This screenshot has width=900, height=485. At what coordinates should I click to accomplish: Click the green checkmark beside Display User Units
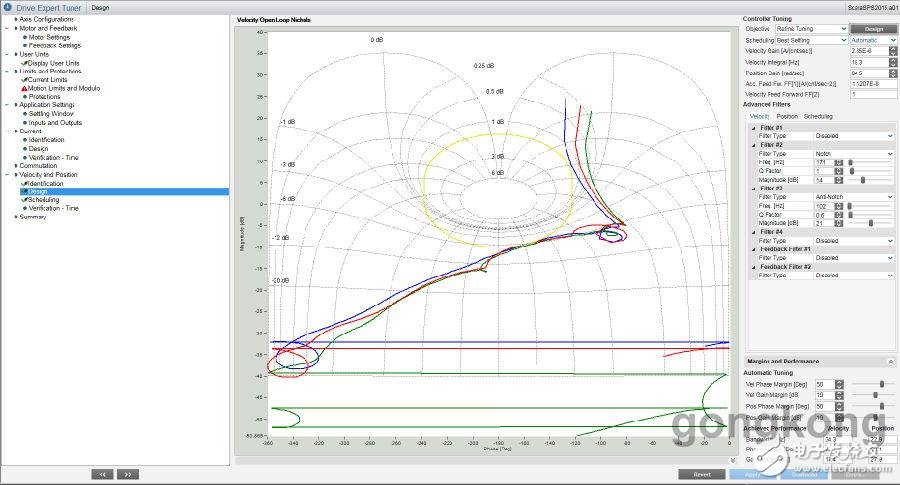click(25, 63)
